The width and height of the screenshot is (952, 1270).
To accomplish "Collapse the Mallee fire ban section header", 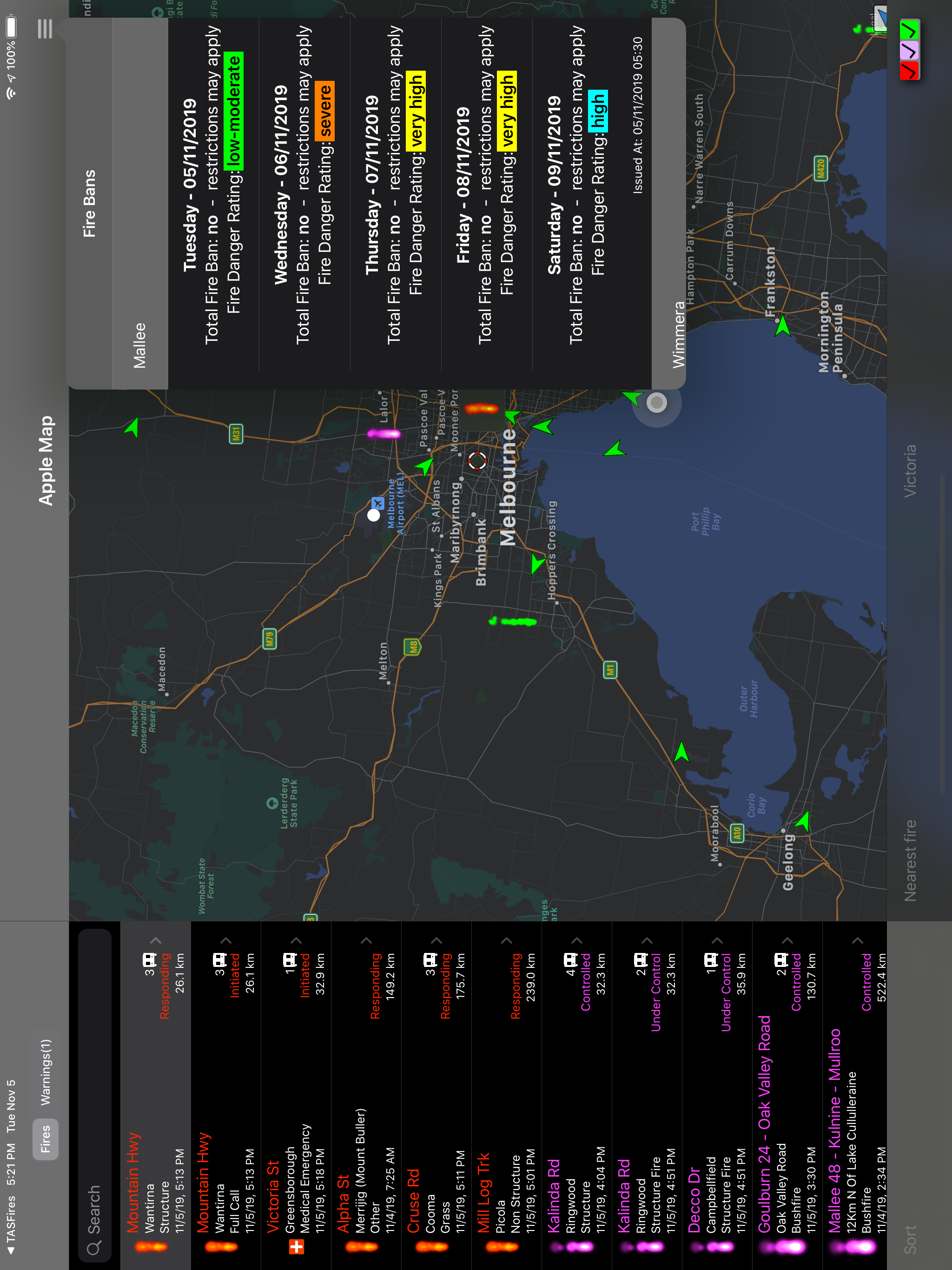I will [x=140, y=203].
